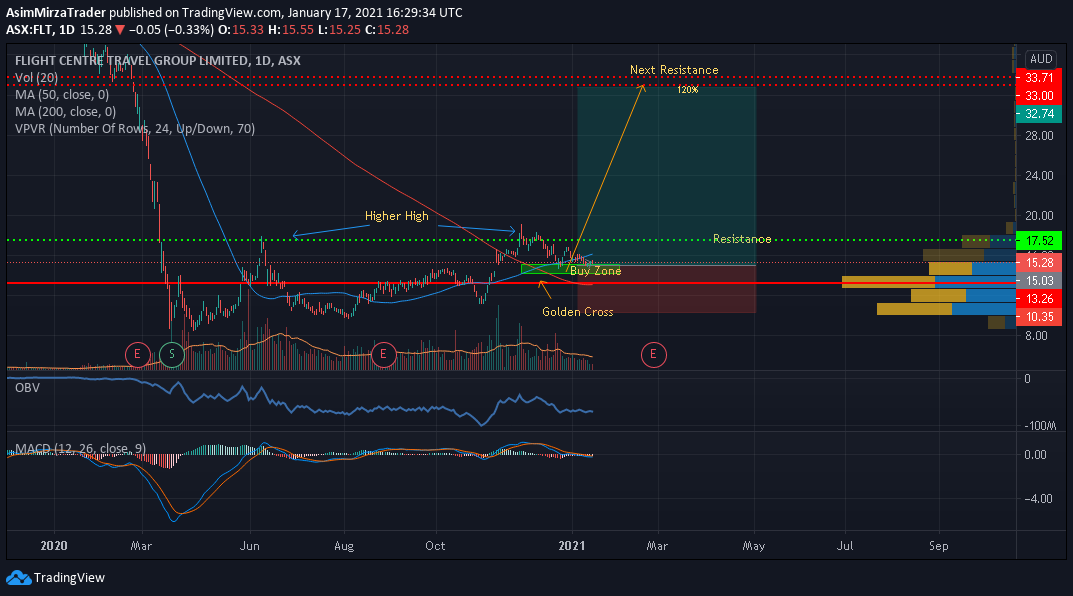Select the MACD (12, 26, close, 9) label
The image size is (1073, 596).
point(80,450)
